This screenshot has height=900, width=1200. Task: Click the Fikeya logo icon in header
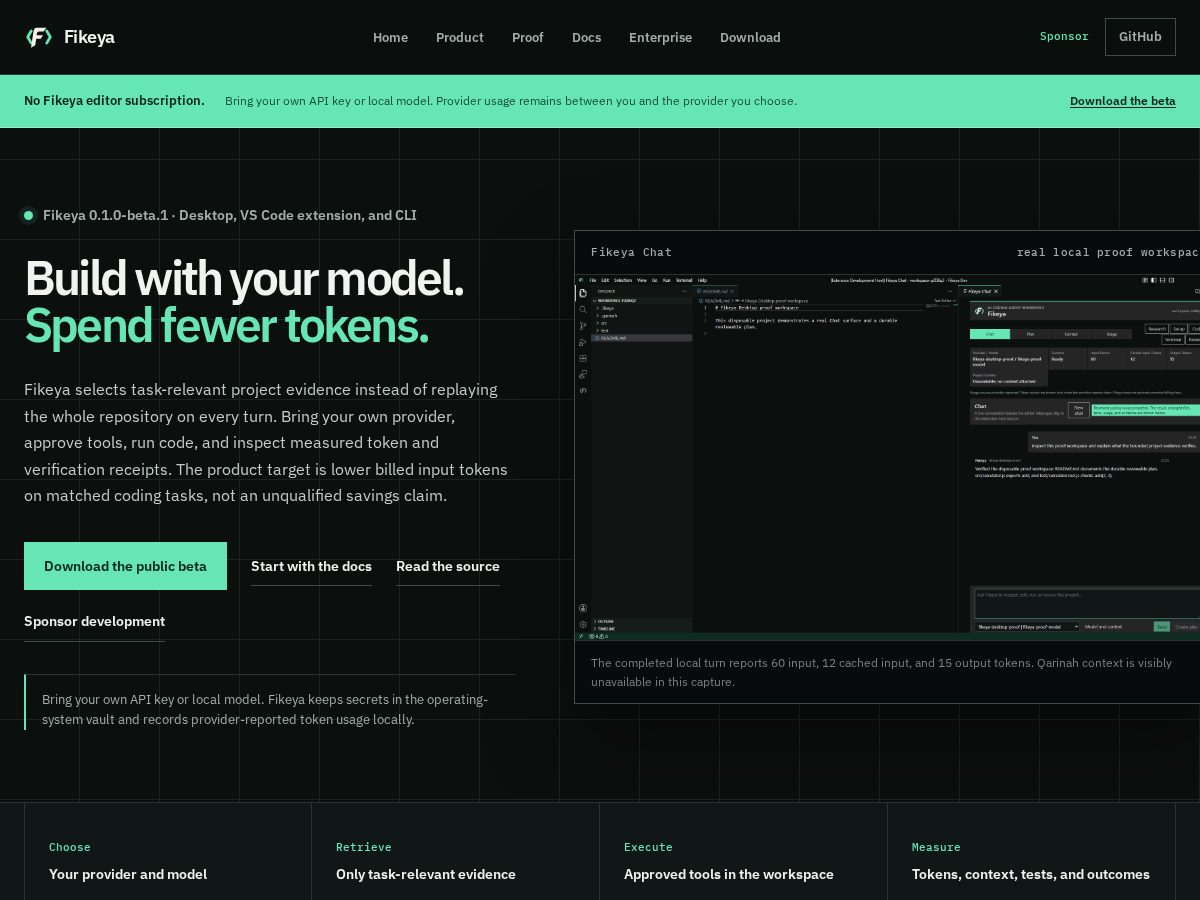click(x=38, y=37)
